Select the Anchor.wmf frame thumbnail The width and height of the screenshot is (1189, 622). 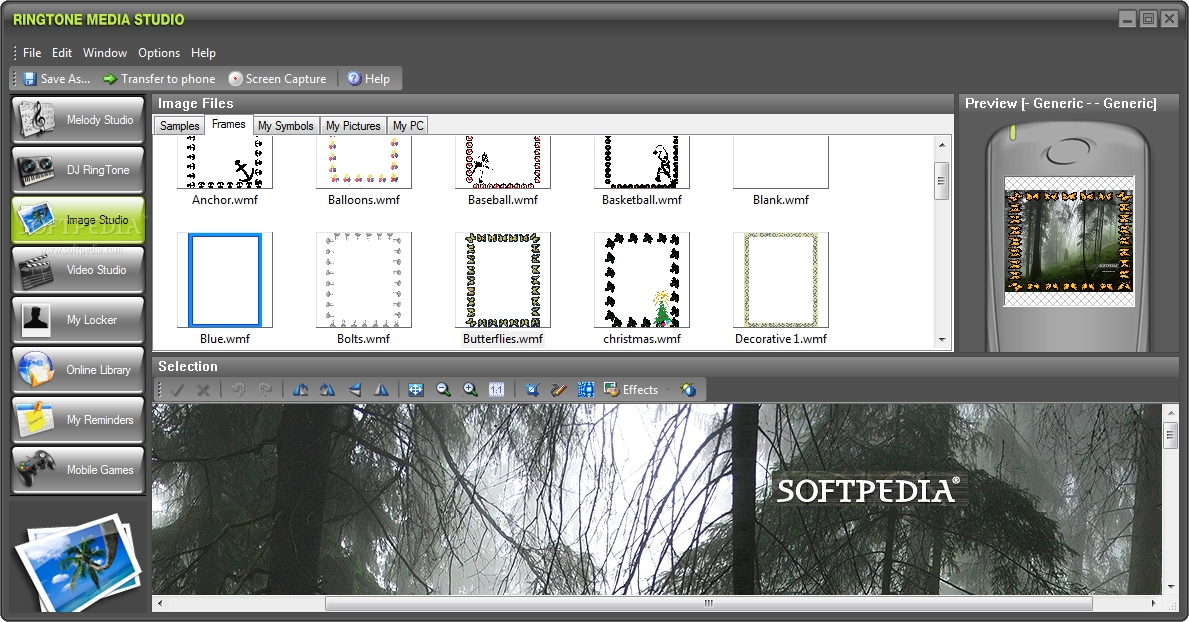(224, 162)
